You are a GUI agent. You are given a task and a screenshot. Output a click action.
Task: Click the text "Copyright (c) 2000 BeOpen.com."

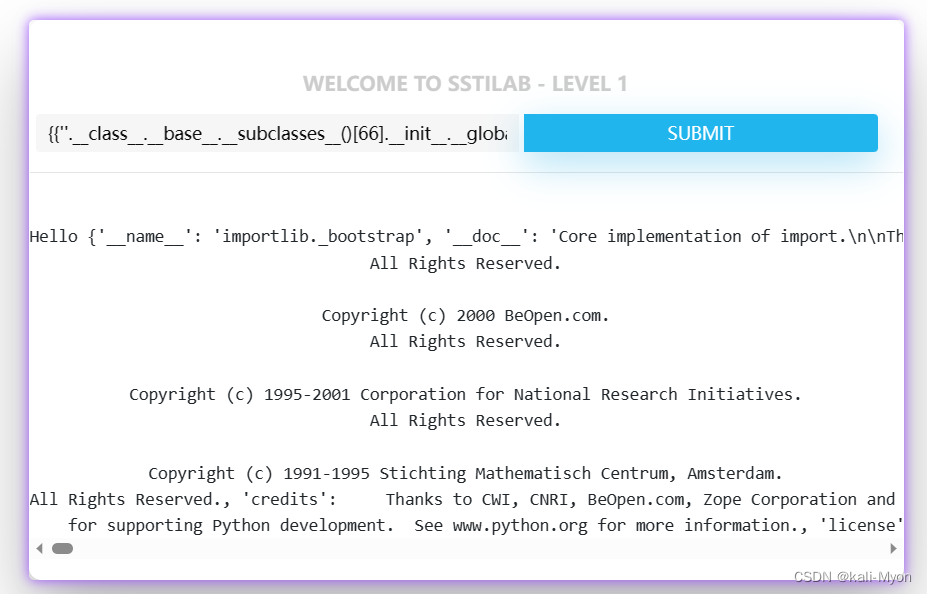click(x=465, y=316)
